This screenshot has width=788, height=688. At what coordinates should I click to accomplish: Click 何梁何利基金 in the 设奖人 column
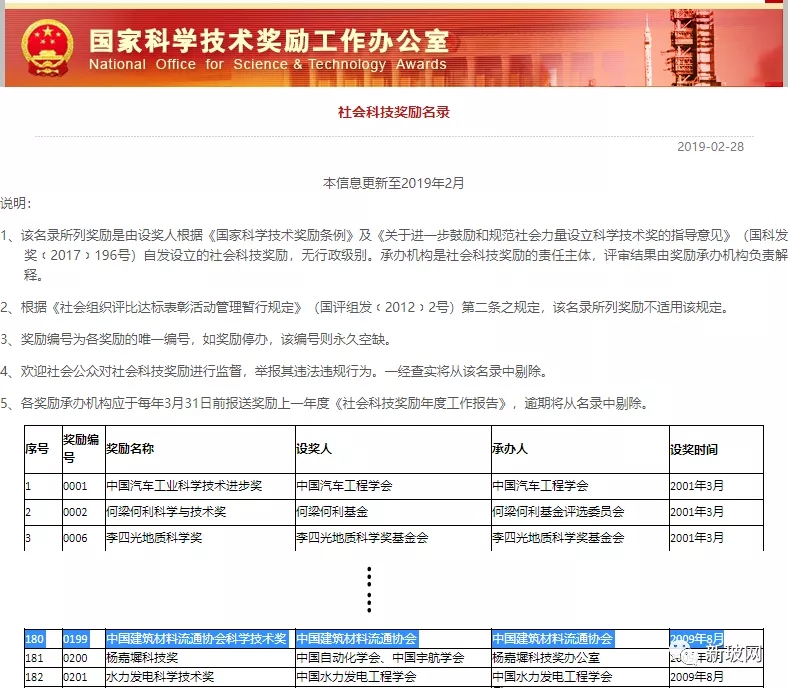(332, 512)
